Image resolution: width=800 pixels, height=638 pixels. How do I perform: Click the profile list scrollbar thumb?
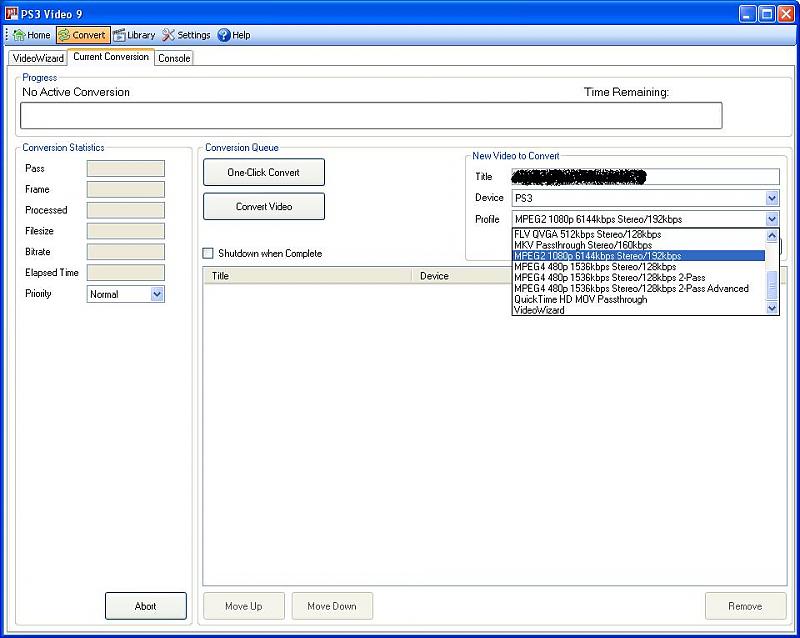pos(772,286)
